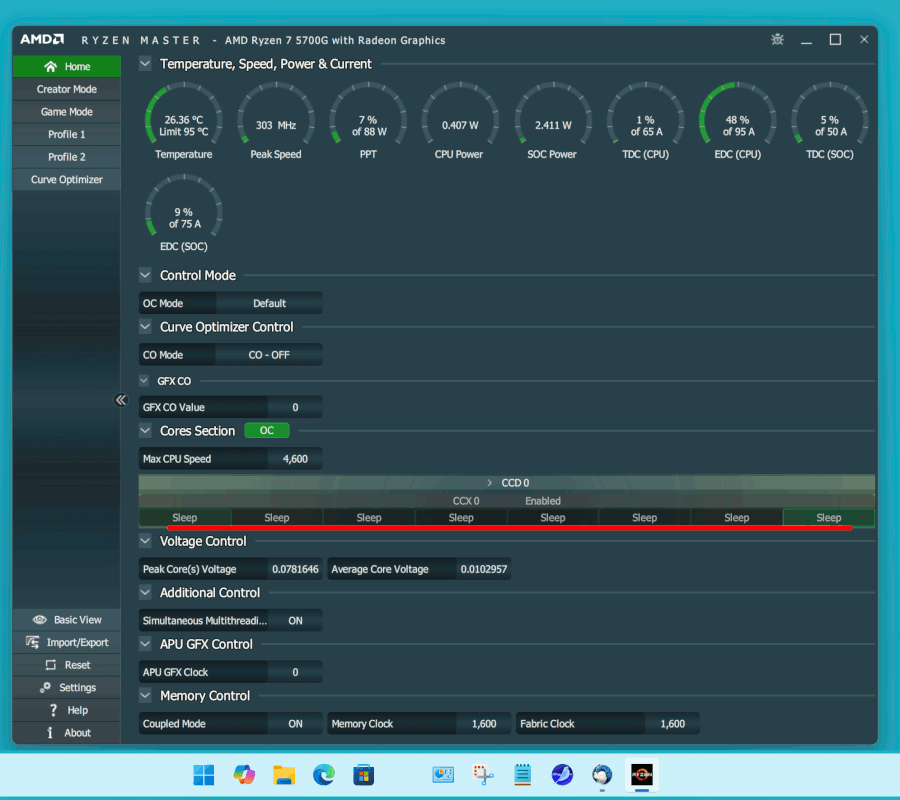900x800 pixels.
Task: Click the TDC (CPU) gauge
Action: coord(646,122)
